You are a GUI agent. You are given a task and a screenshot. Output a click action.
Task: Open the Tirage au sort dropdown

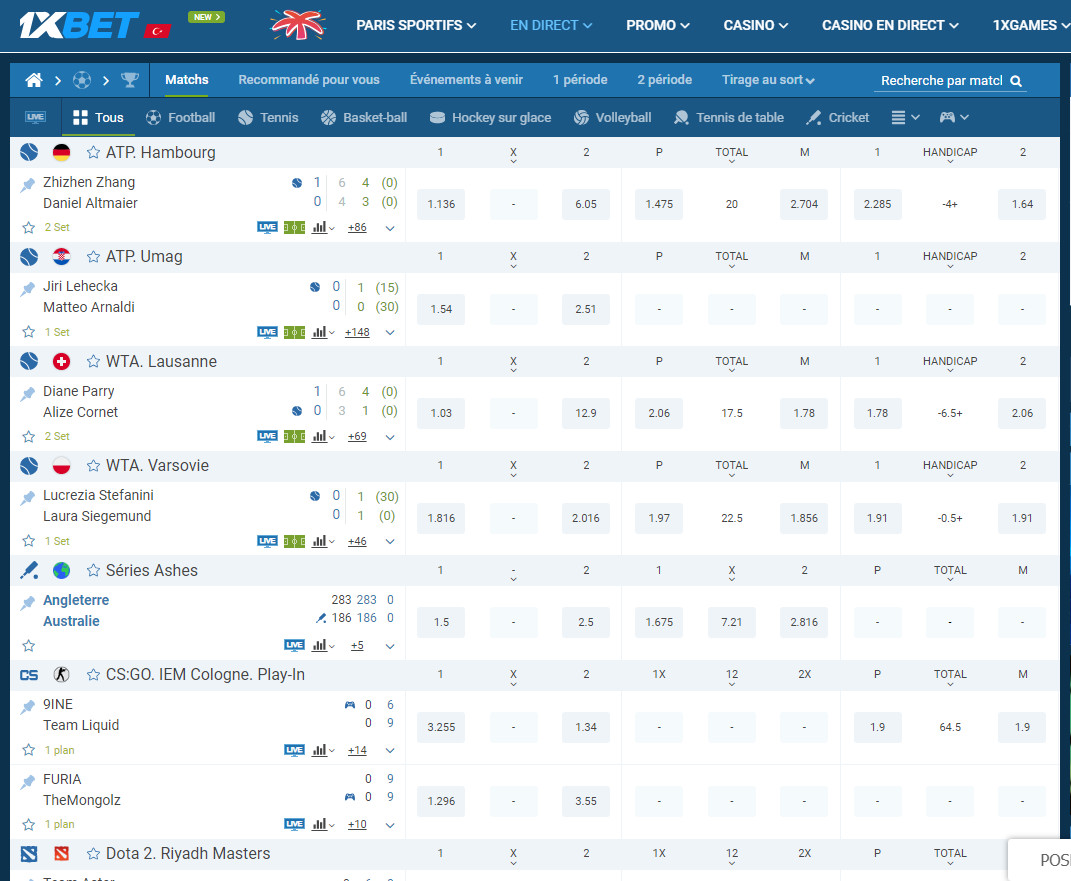[x=768, y=80]
